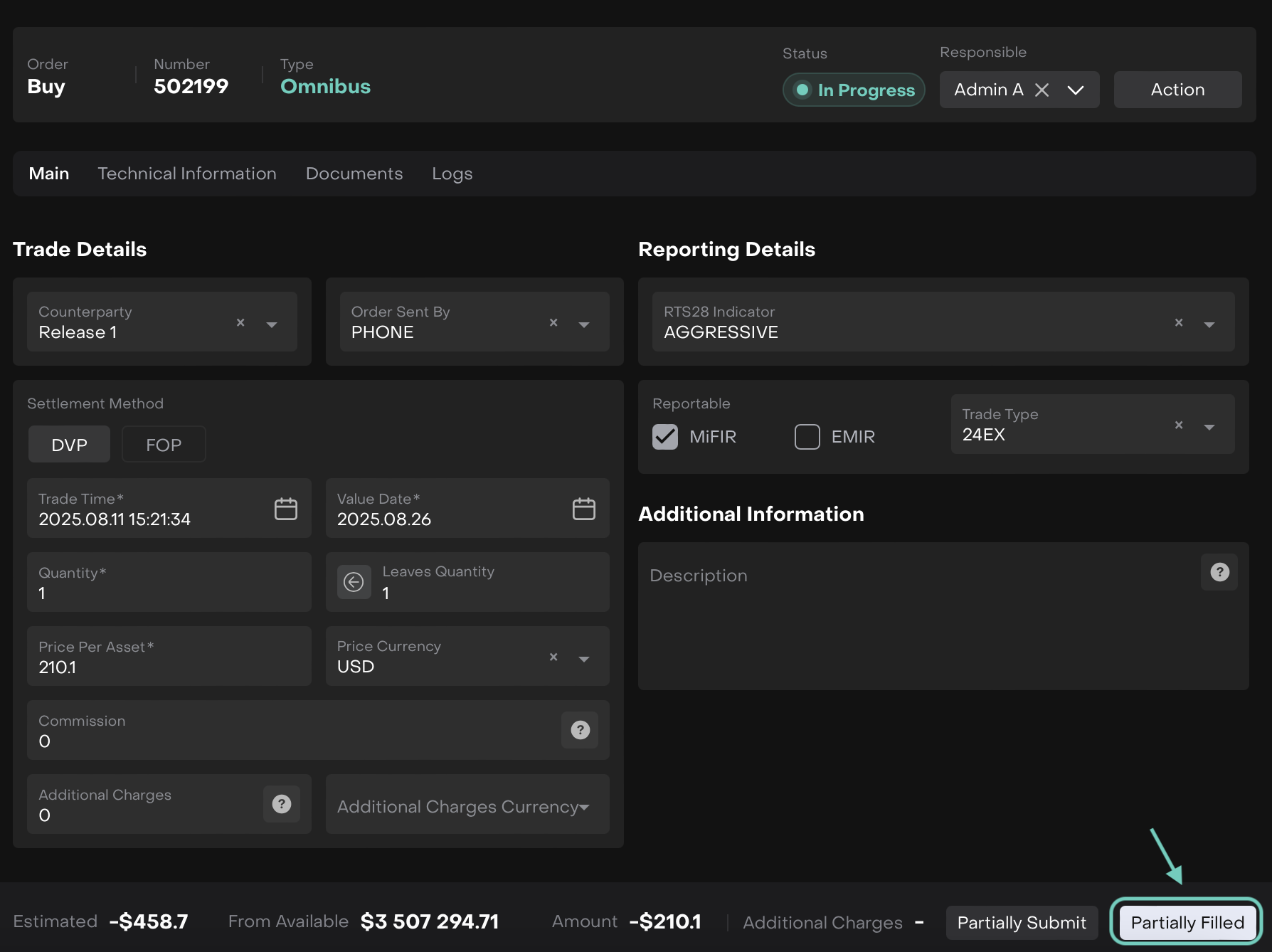Open the Value Date calendar picker
Viewport: 1272px width, 952px height.
pos(583,509)
